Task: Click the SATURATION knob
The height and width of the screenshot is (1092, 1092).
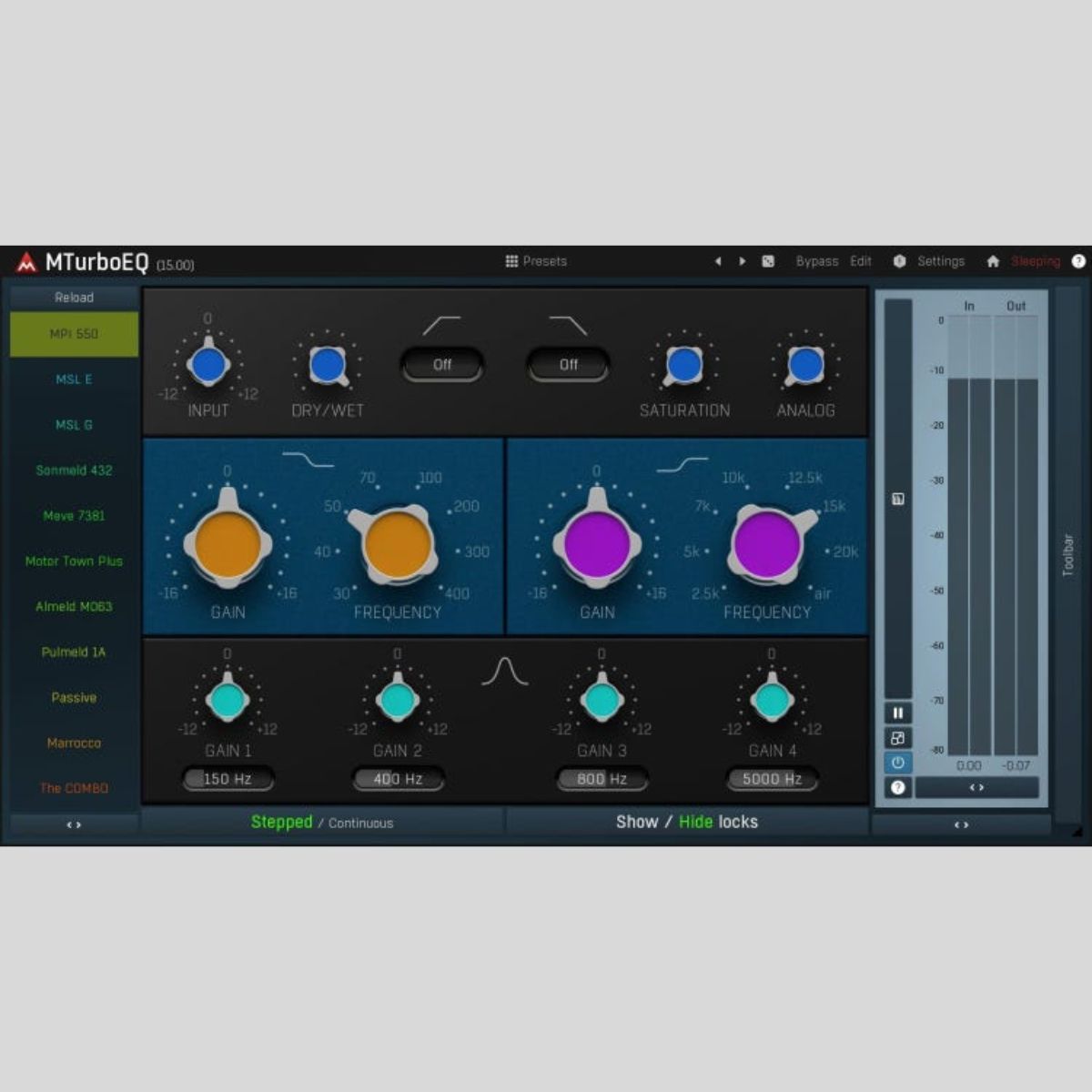Action: [684, 365]
